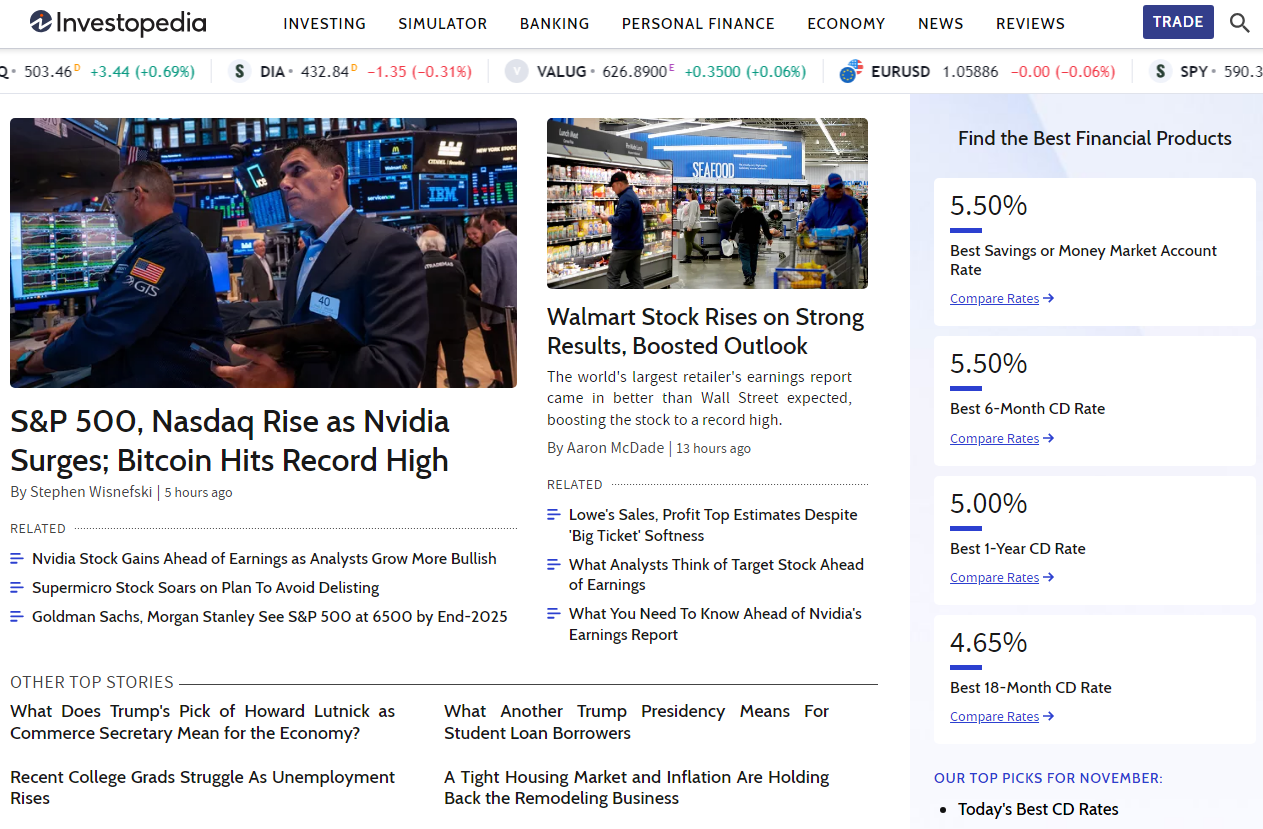Click the VALUG ticker symbol icon
The image size is (1263, 829).
516,71
